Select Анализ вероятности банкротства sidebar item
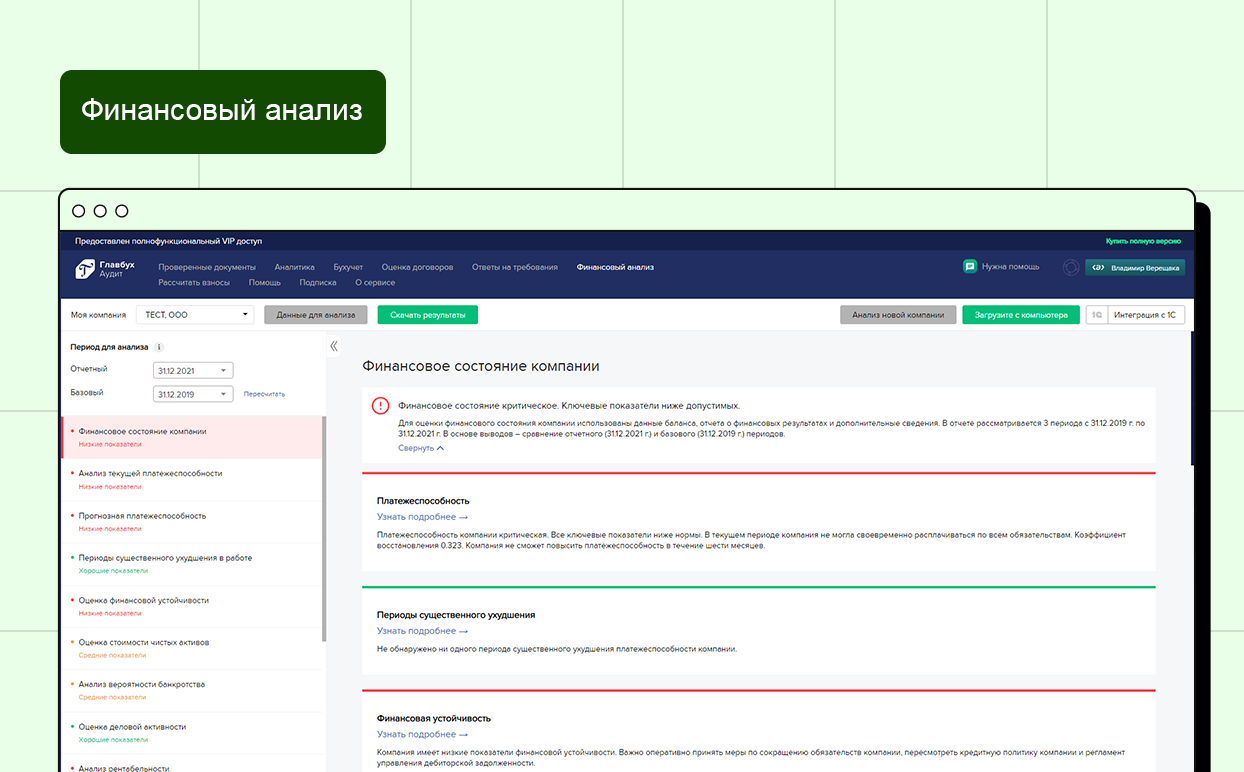This screenshot has height=772, width=1244. [x=192, y=690]
